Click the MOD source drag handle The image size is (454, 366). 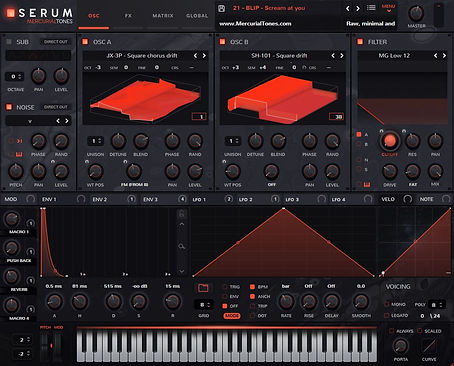pyautogui.click(x=30, y=199)
